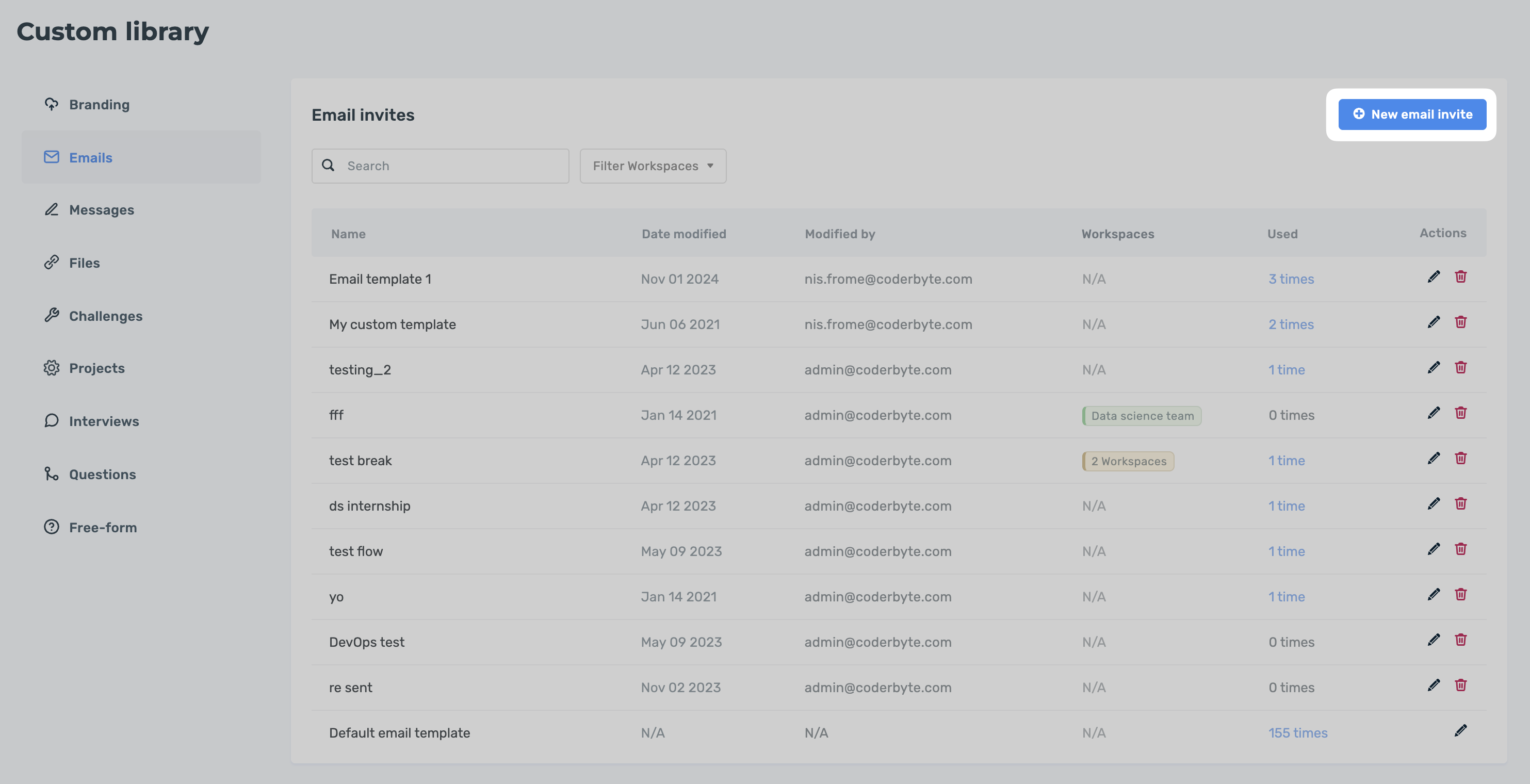This screenshot has height=784, width=1530.
Task: Delete the test break template
Action: [1460, 459]
